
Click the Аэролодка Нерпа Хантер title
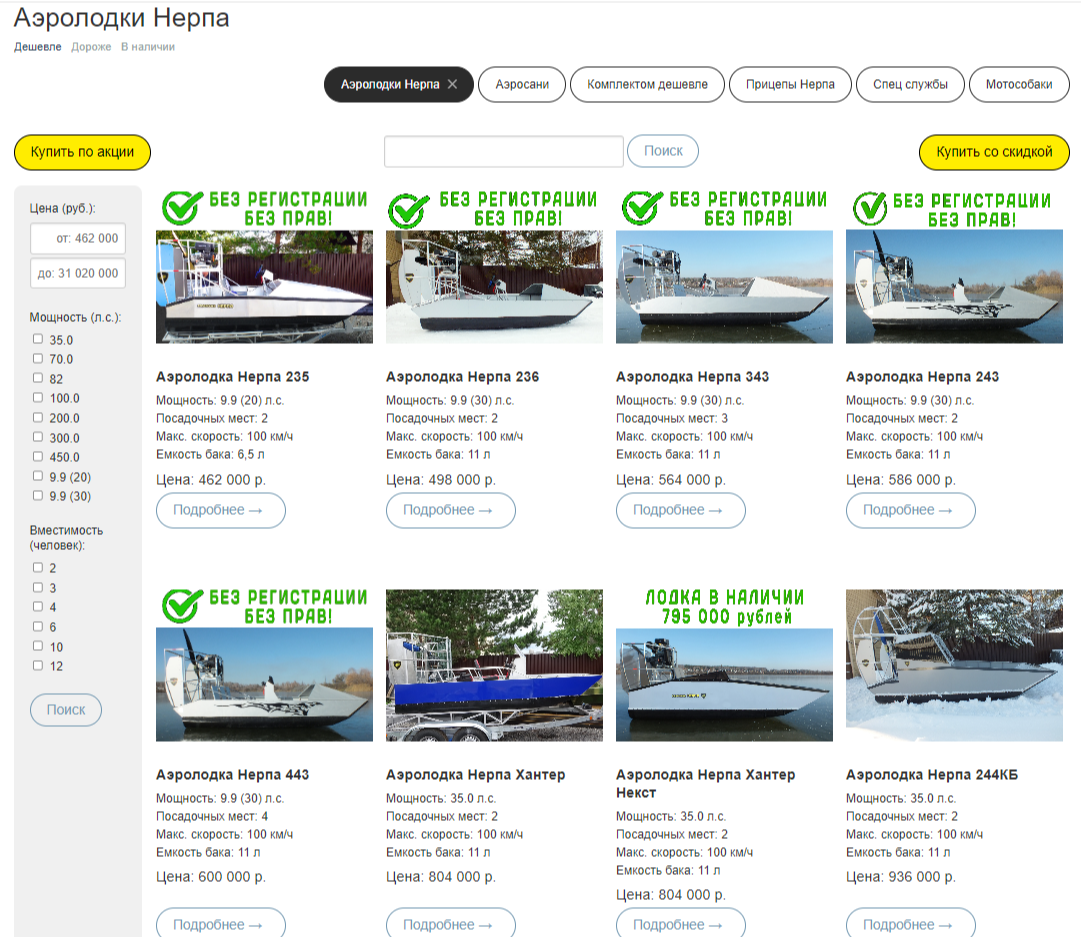click(x=476, y=774)
